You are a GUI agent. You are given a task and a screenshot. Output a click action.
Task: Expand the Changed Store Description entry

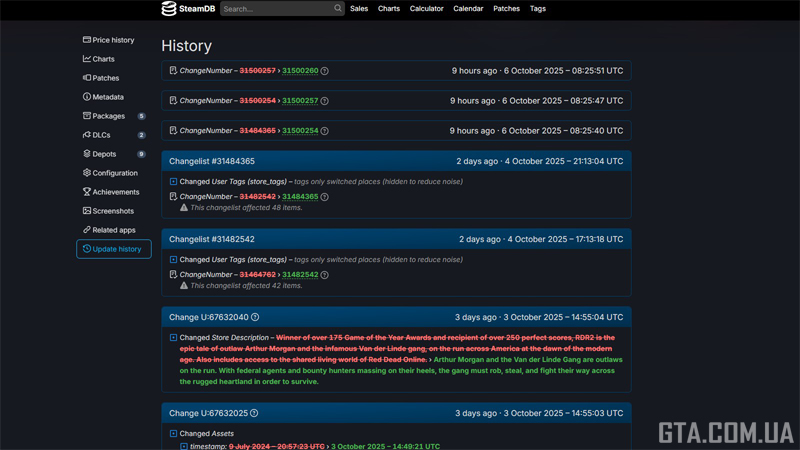click(173, 338)
